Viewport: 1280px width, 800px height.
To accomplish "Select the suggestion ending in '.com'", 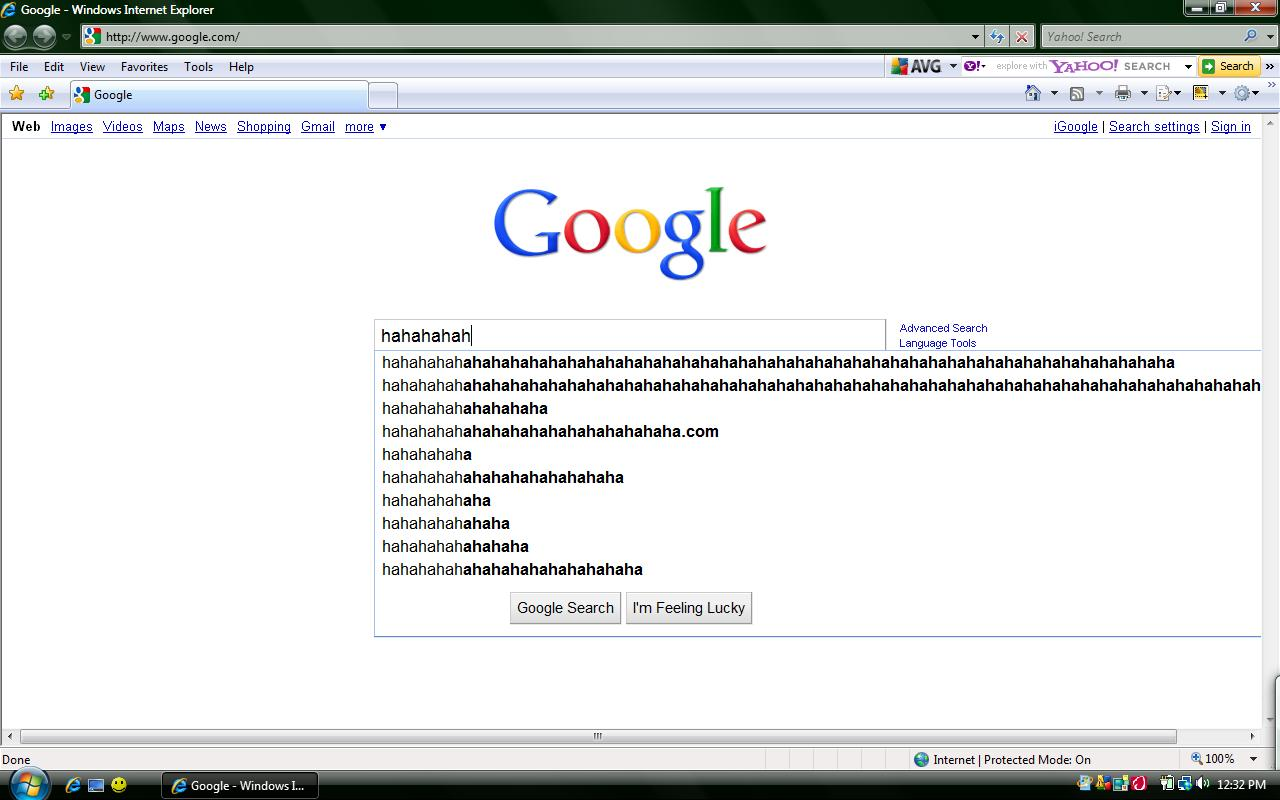I will pos(550,431).
